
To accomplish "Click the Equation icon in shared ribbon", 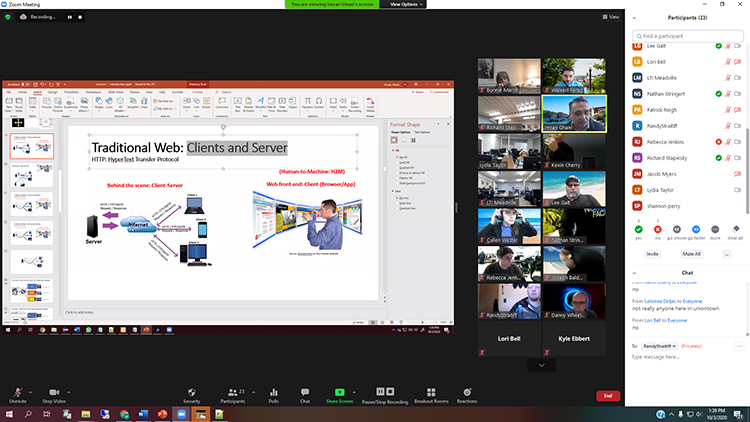I will click(308, 104).
